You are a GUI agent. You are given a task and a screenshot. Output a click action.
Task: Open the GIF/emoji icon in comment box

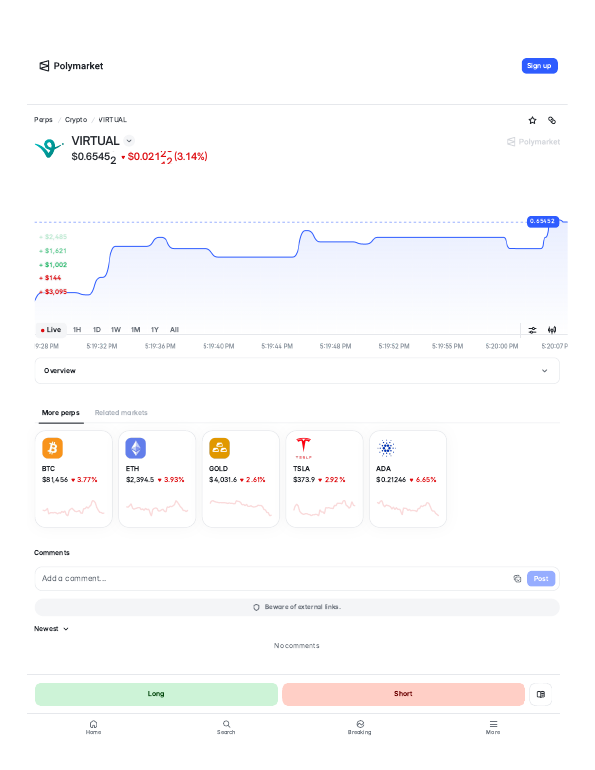[517, 578]
